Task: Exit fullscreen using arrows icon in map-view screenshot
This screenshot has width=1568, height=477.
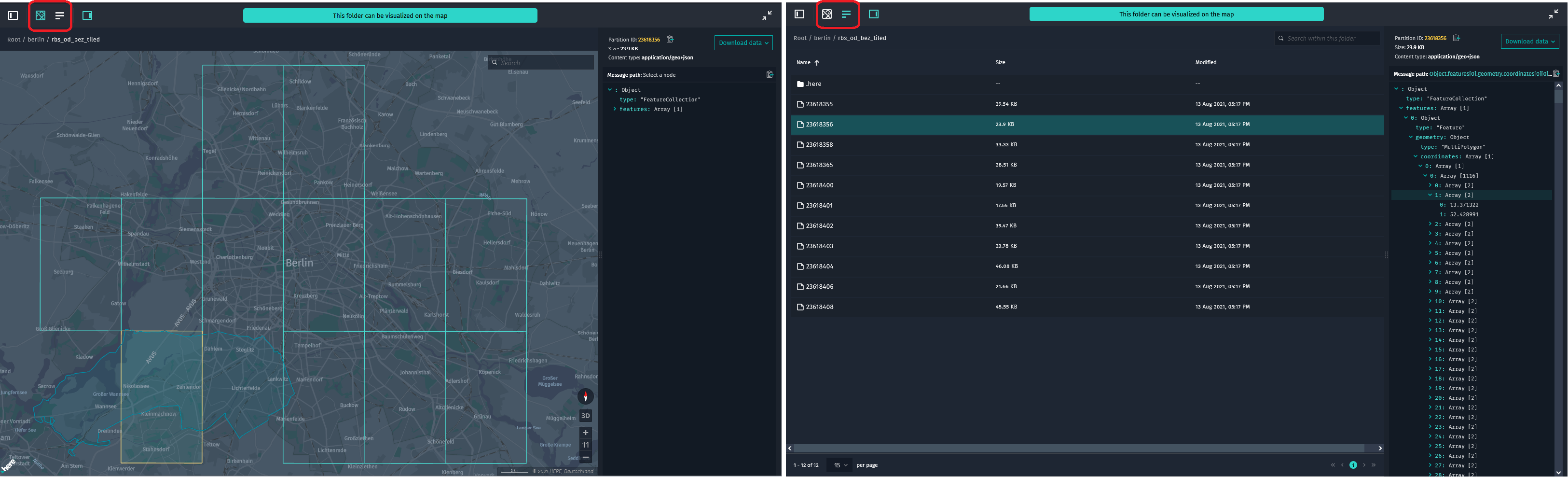Action: [x=767, y=16]
